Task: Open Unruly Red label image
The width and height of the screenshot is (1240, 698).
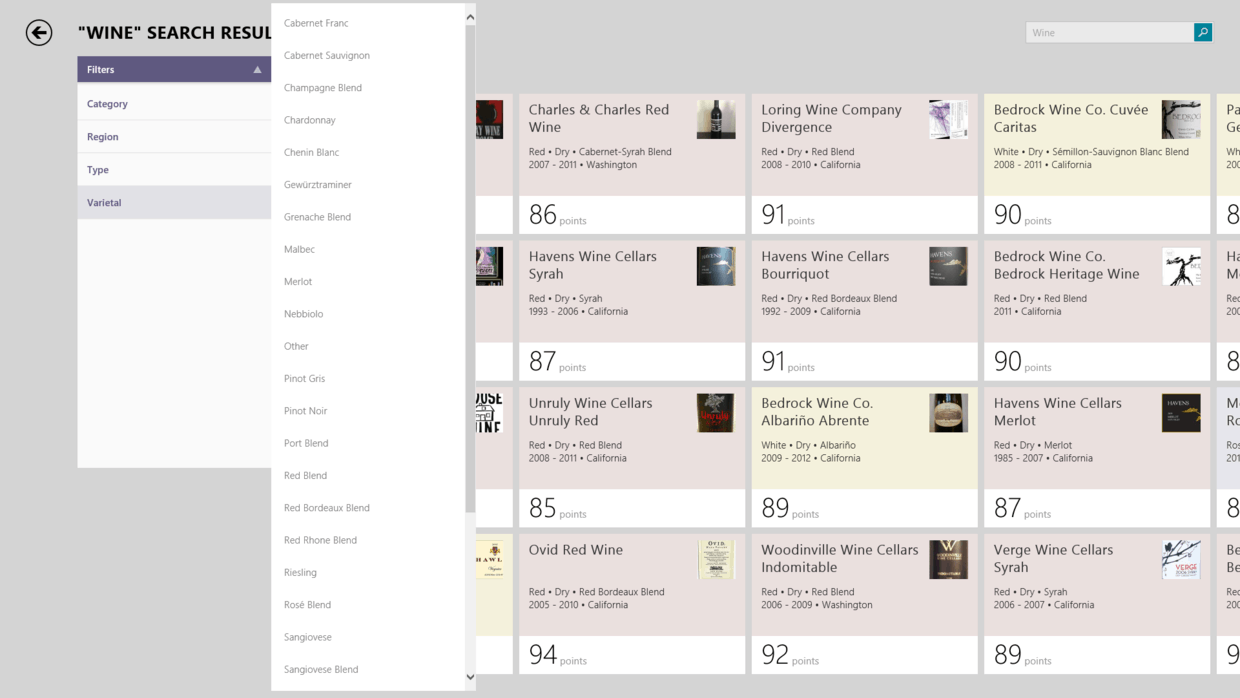Action: [716, 413]
